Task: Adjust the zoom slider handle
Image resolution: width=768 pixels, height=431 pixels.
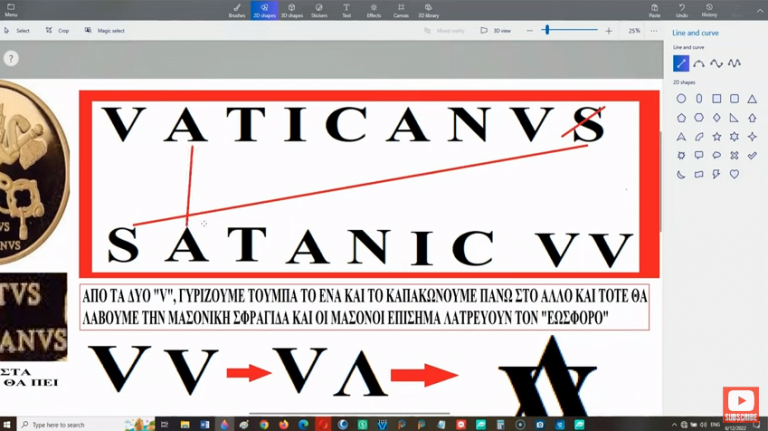Action: (547, 30)
